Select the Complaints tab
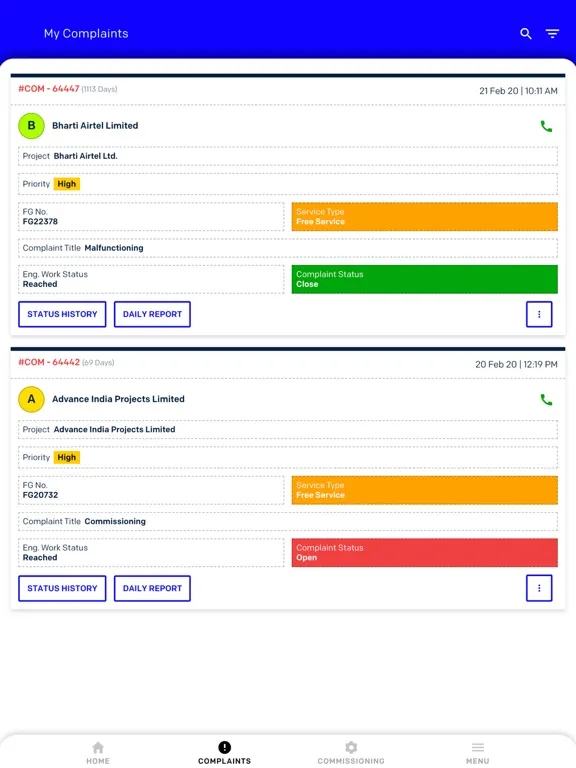Screen dimensions: 576x768 point(224,753)
